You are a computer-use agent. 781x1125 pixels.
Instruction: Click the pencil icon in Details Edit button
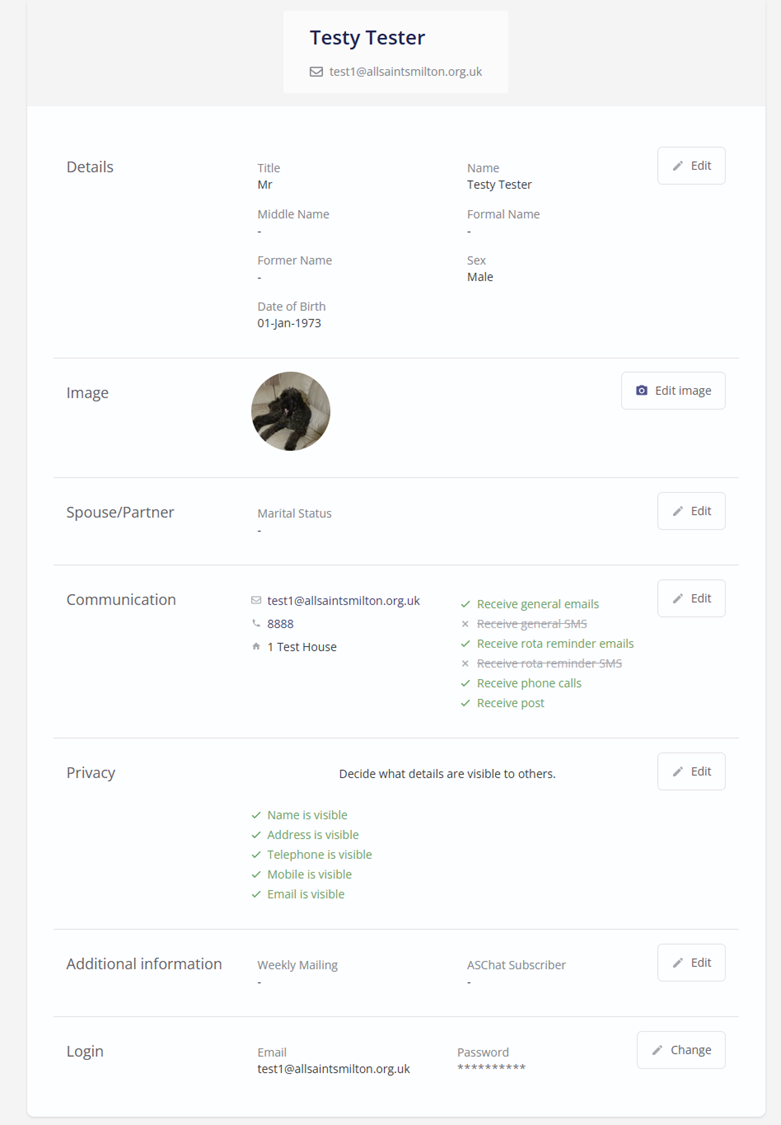pos(678,166)
